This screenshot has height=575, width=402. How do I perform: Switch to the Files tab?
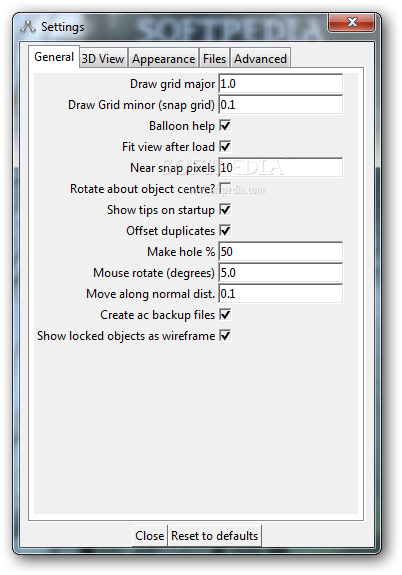pos(215,59)
